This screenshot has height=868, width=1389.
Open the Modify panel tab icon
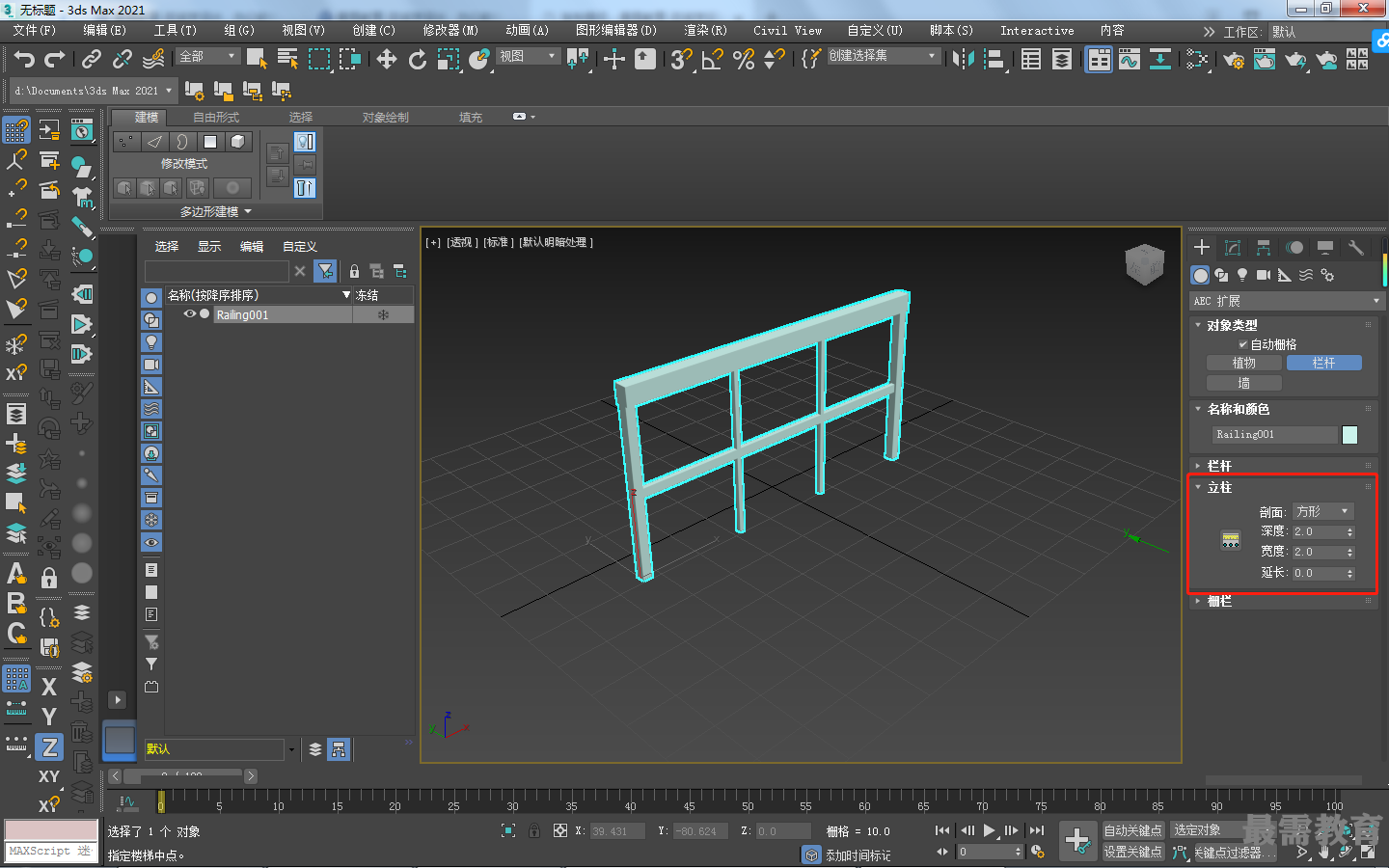pos(1232,248)
